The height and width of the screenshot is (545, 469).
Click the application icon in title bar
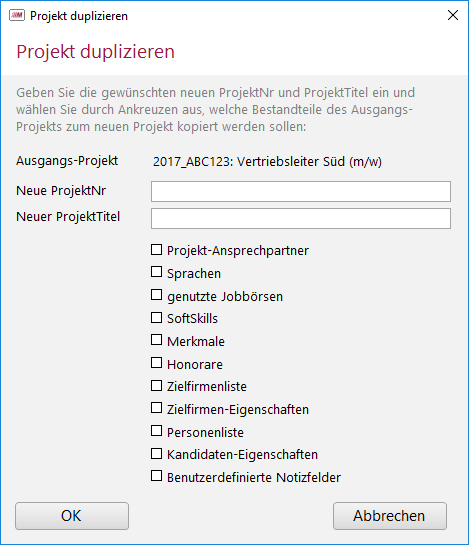point(17,15)
